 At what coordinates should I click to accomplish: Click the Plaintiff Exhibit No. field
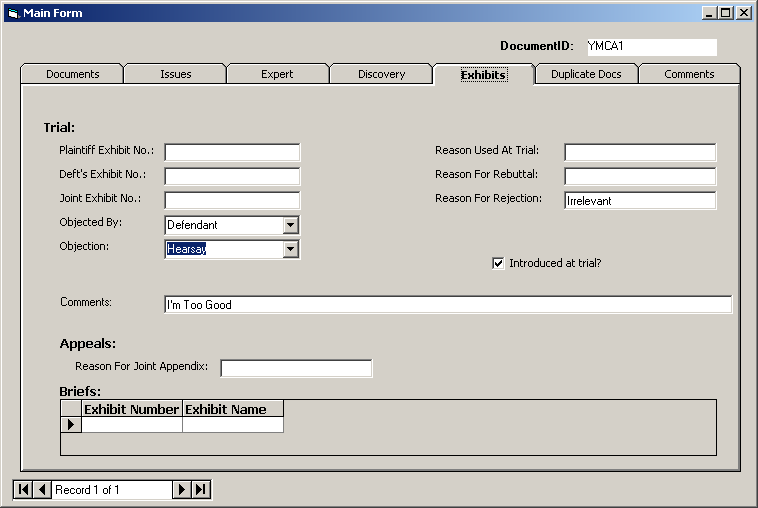tap(232, 152)
